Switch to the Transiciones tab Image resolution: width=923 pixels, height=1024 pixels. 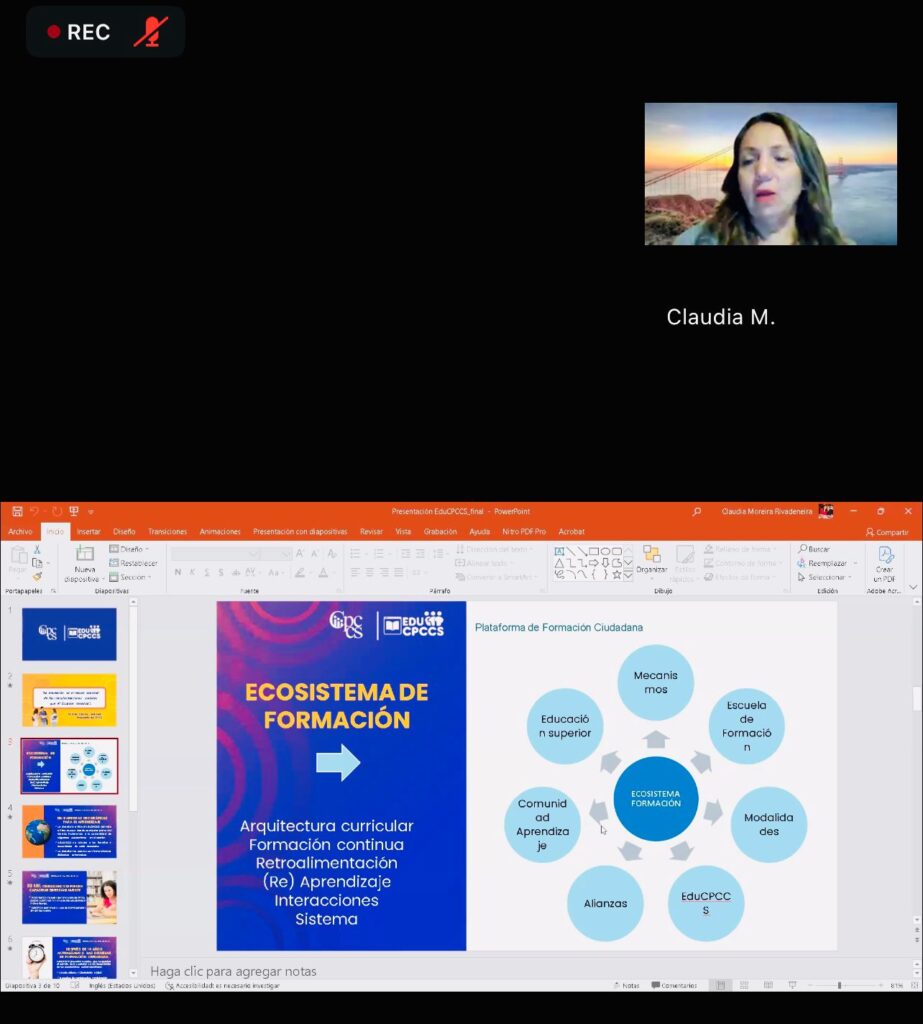[x=167, y=531]
